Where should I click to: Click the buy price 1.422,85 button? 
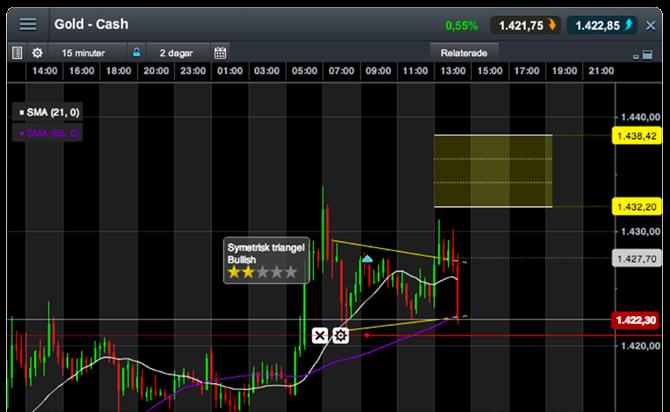pyautogui.click(x=602, y=25)
